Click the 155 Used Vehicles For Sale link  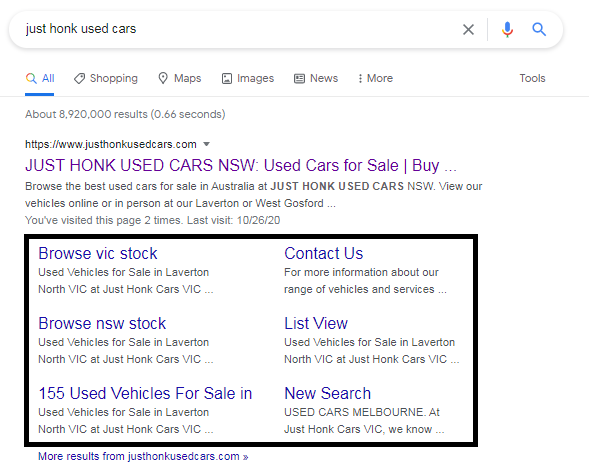(x=145, y=393)
